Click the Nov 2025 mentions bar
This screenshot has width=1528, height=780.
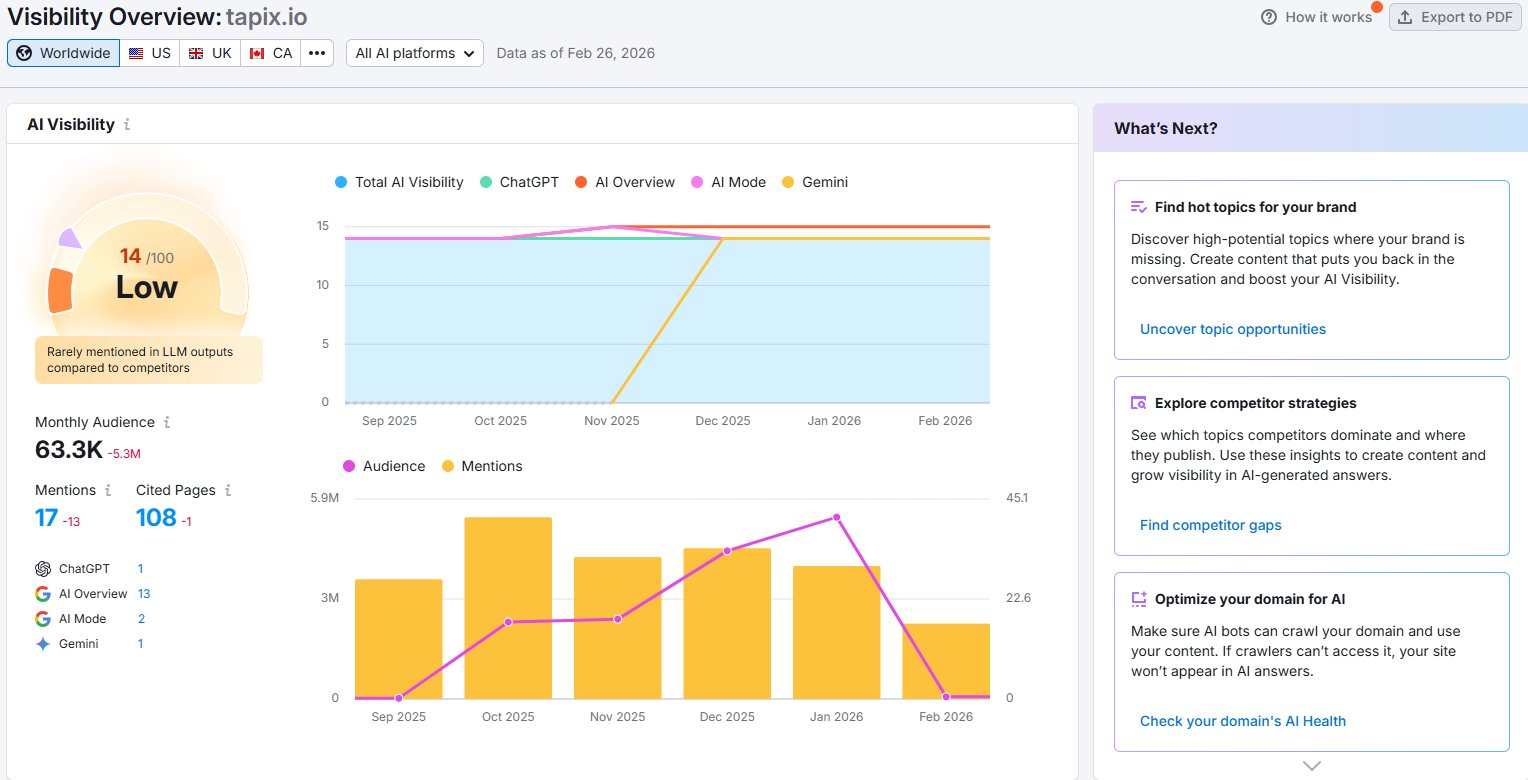point(617,628)
